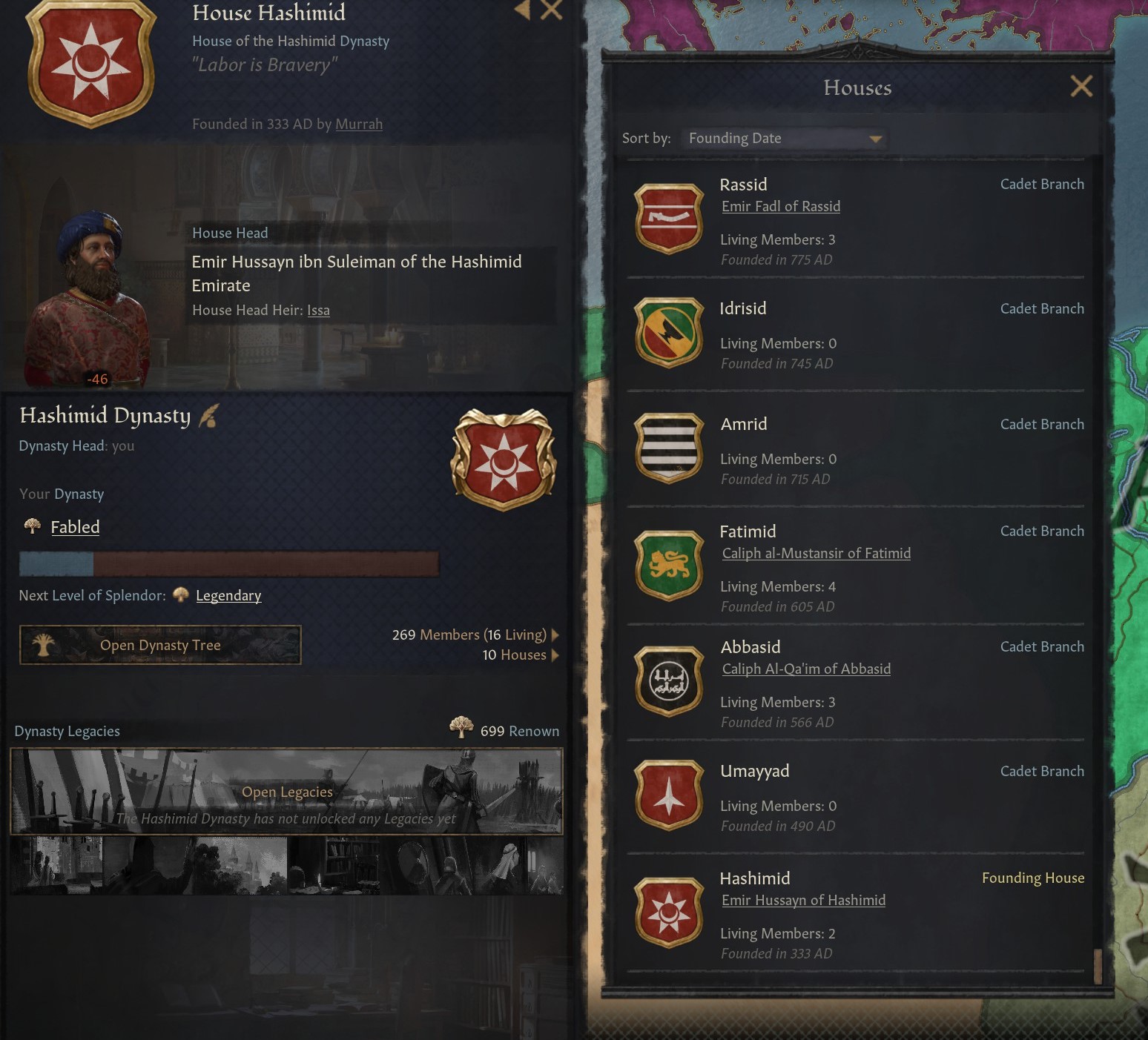Expand the 10 Houses arrow
This screenshot has height=1040, width=1148.
[x=555, y=655]
